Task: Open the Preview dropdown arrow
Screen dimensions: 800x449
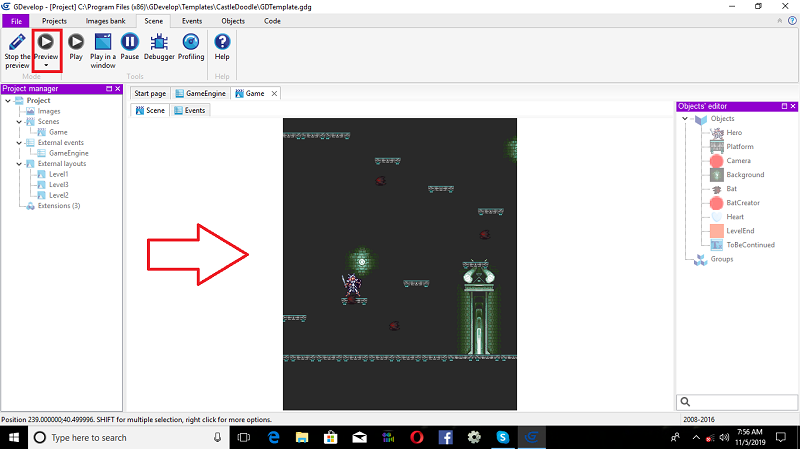Action: [46, 65]
